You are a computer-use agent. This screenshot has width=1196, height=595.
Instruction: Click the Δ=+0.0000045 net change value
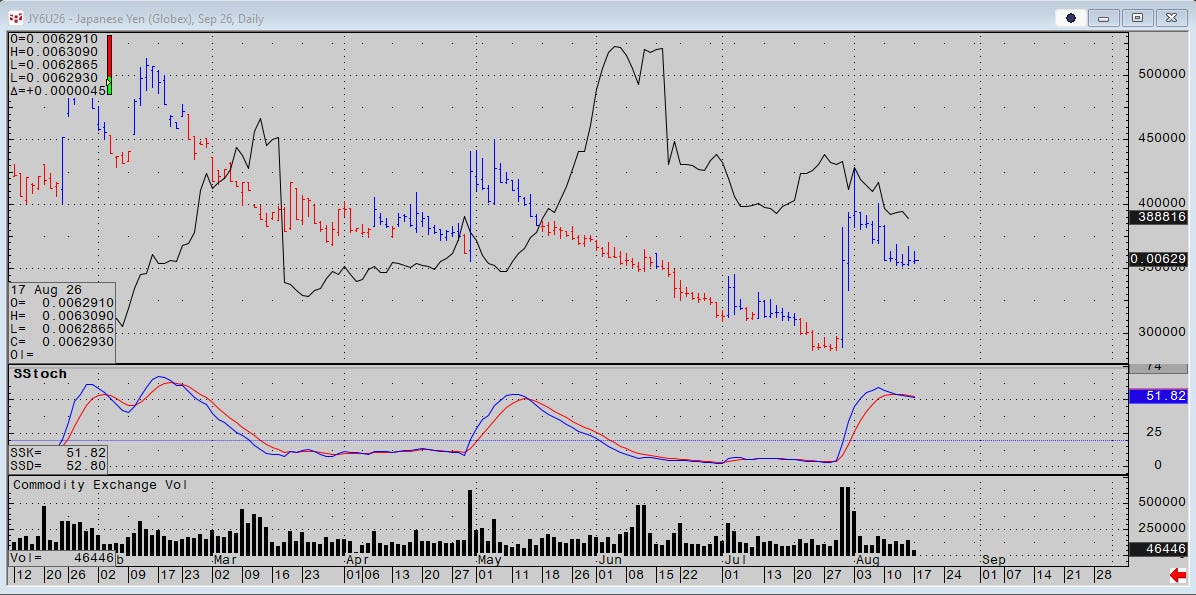(x=58, y=91)
